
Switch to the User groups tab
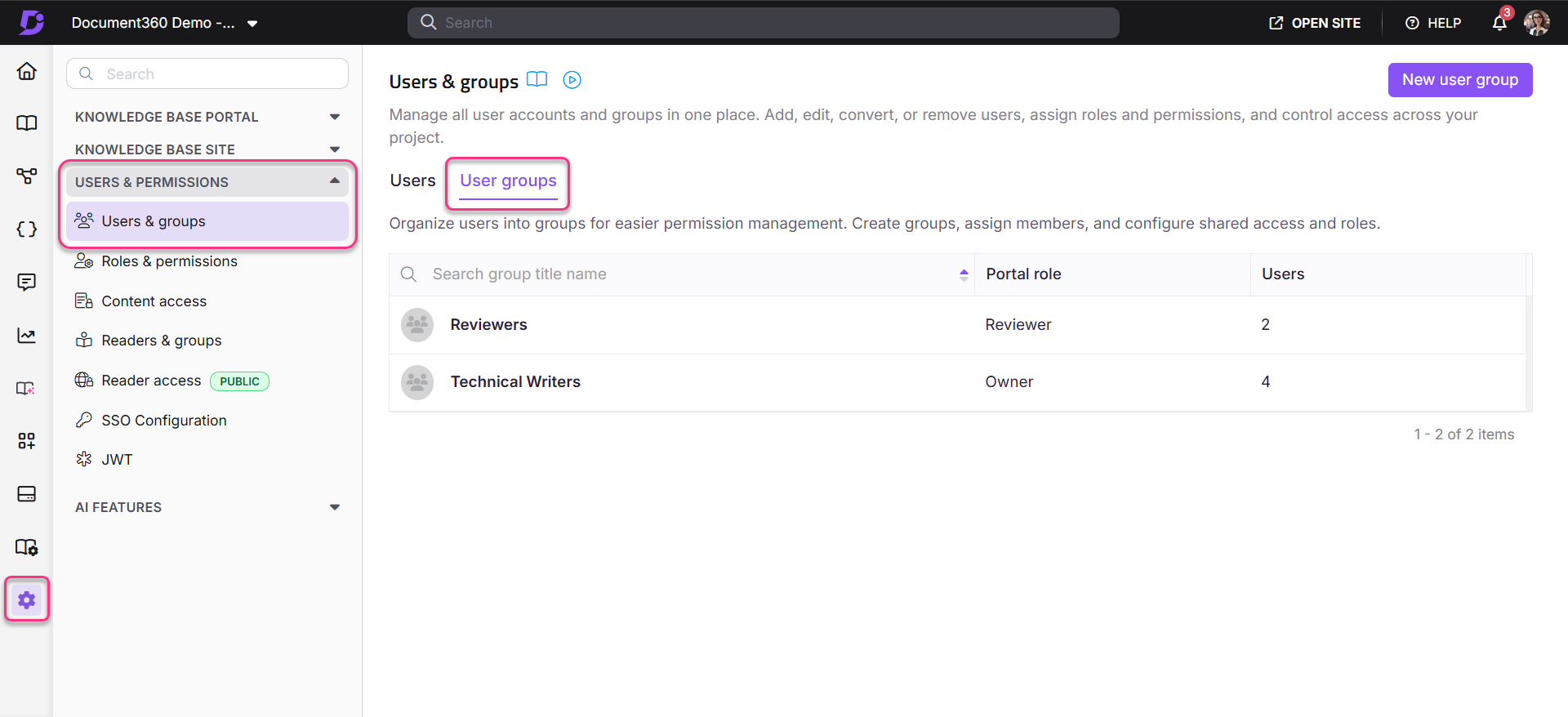[x=508, y=181]
